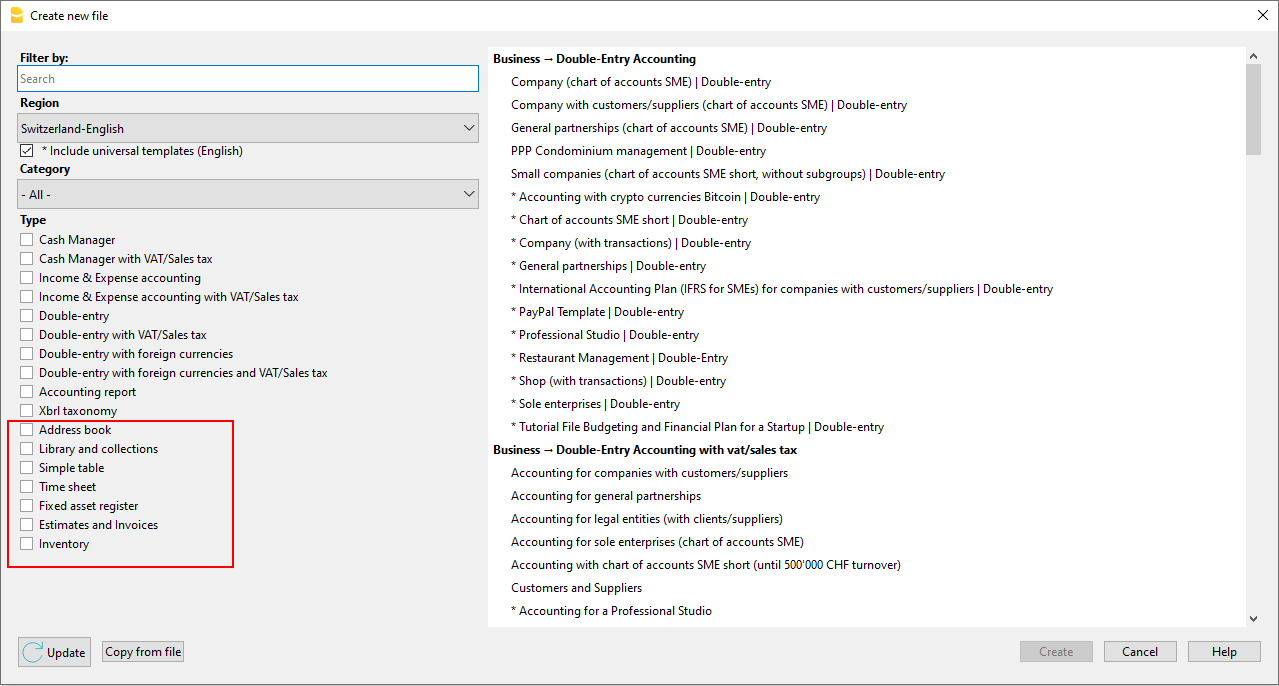
Task: Click into the Search filter field
Action: coord(248,79)
